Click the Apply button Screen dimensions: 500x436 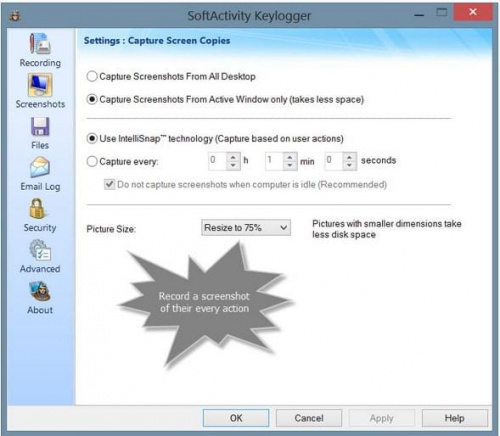[x=381, y=418]
